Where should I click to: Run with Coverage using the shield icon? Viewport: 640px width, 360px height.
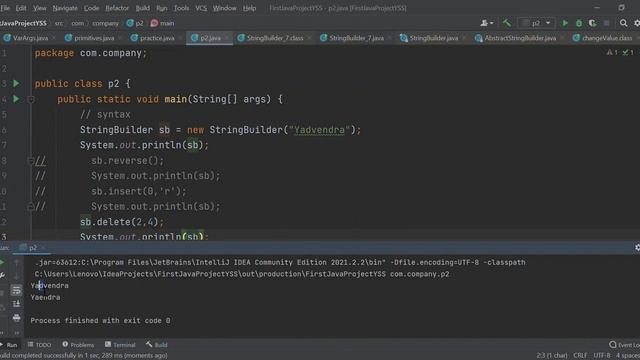(x=592, y=23)
